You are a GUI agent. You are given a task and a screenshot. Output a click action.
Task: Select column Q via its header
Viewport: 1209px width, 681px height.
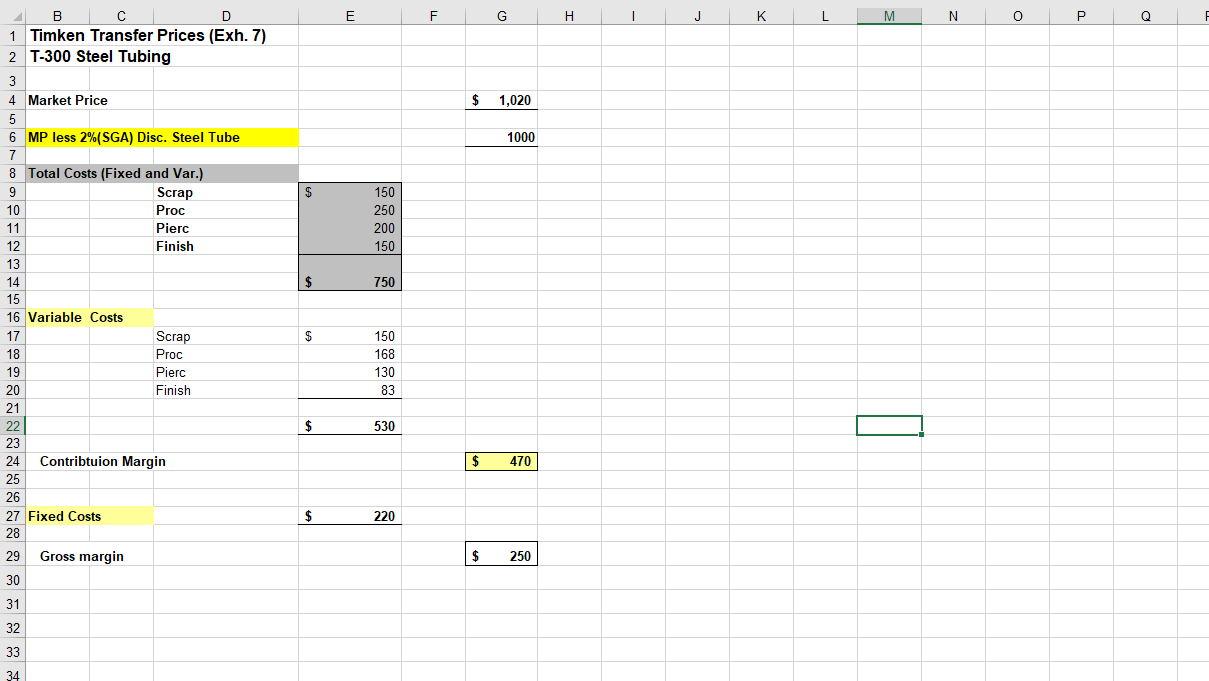point(1145,16)
